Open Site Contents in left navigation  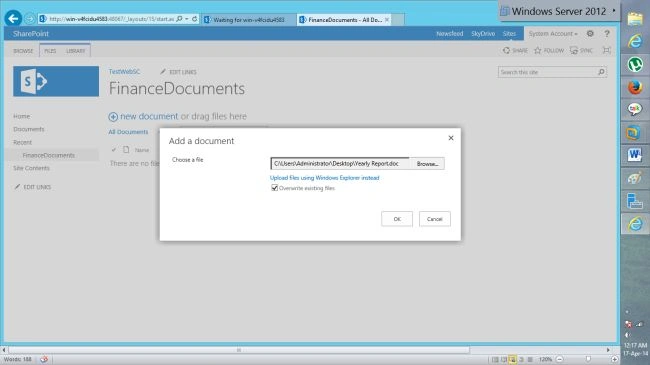(x=31, y=168)
